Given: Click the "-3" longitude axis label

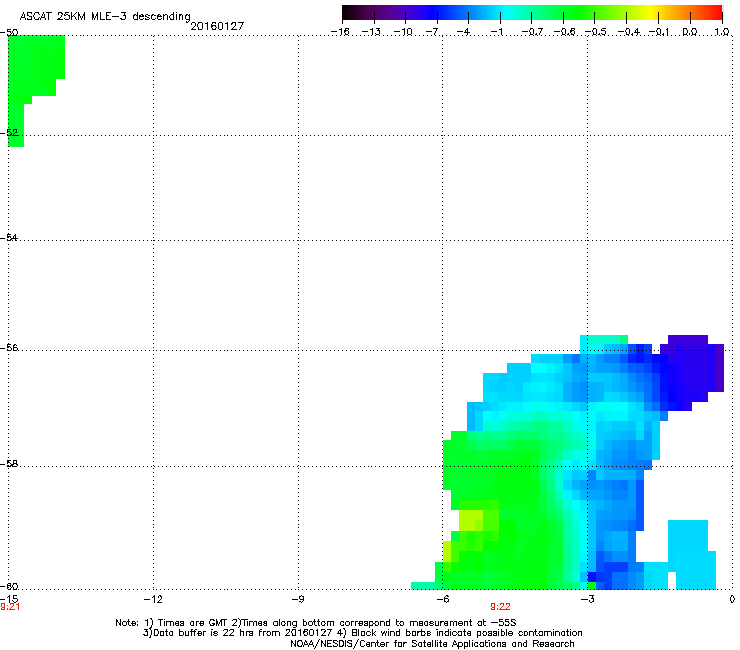Looking at the screenshot, I should click(587, 599).
